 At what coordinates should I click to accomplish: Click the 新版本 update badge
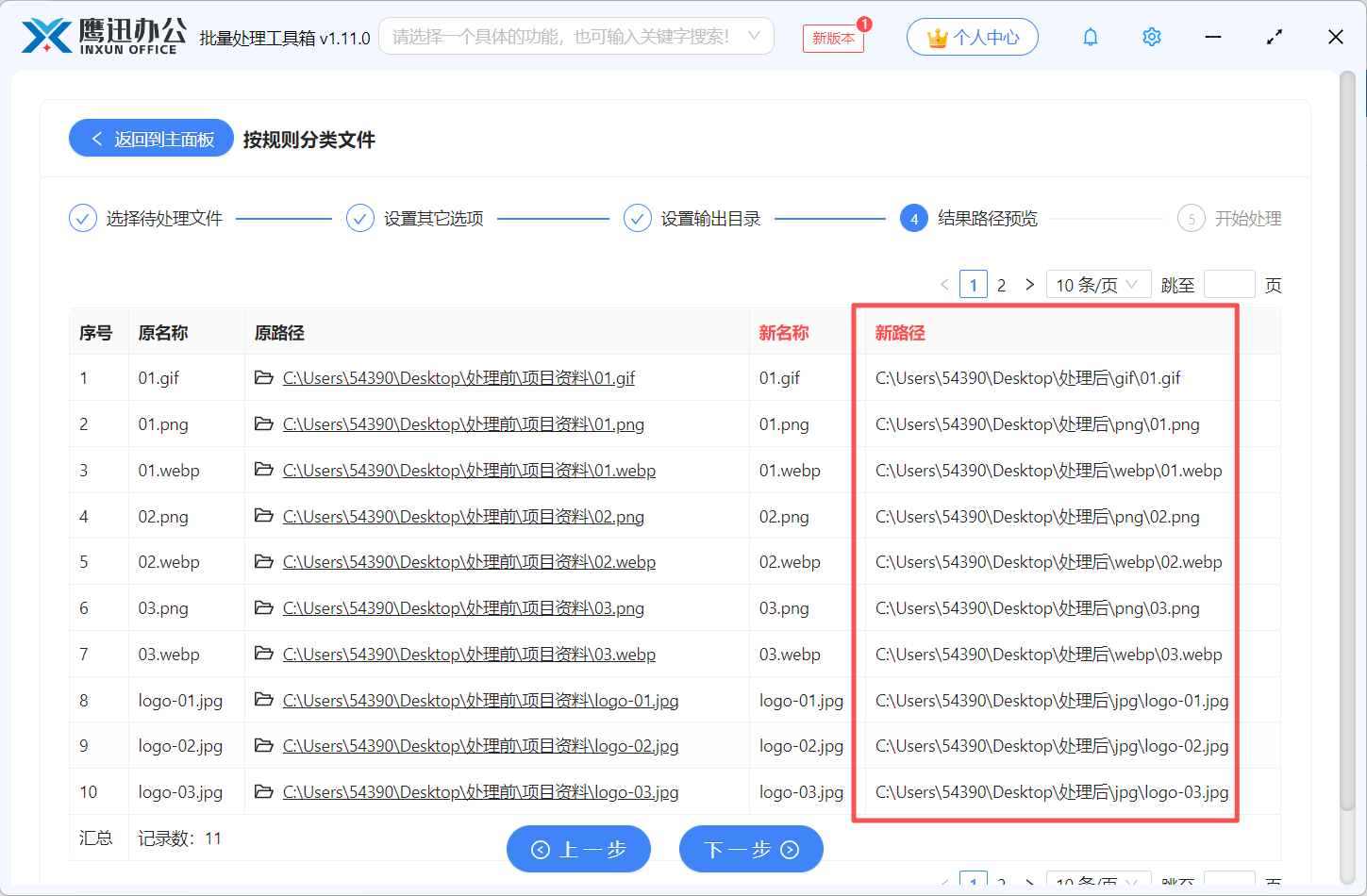coord(833,38)
